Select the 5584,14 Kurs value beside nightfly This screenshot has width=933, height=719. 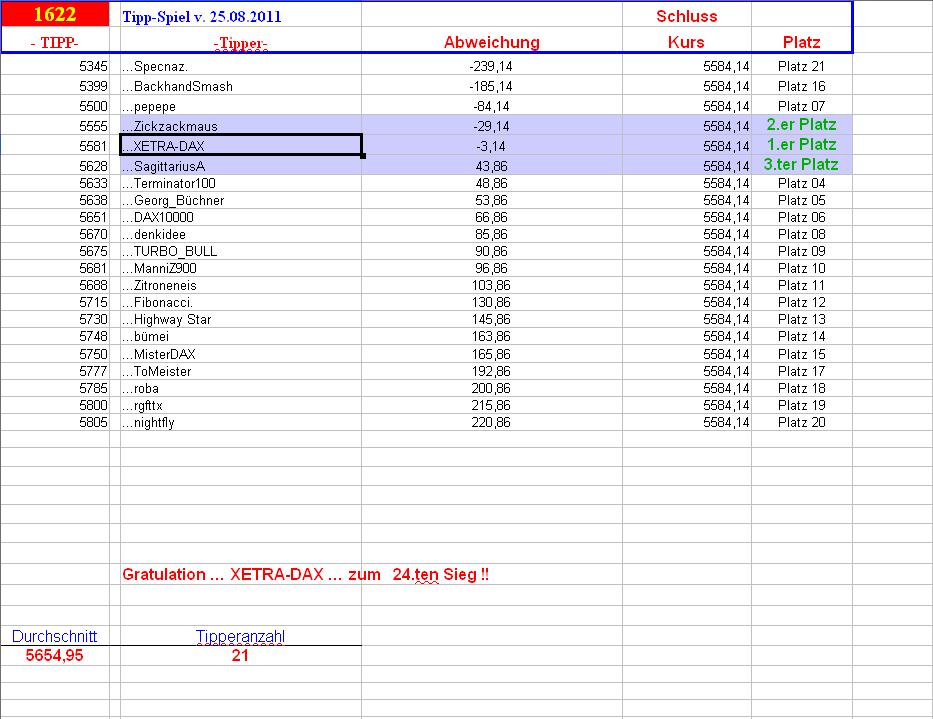pyautogui.click(x=689, y=423)
